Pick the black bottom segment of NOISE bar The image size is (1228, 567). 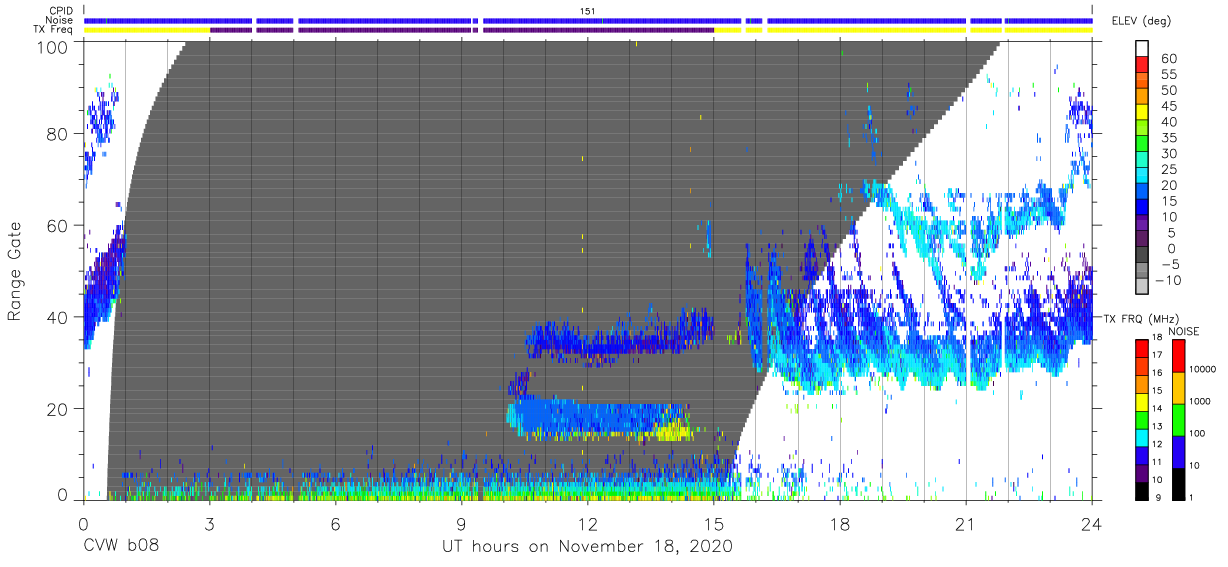(1180, 483)
